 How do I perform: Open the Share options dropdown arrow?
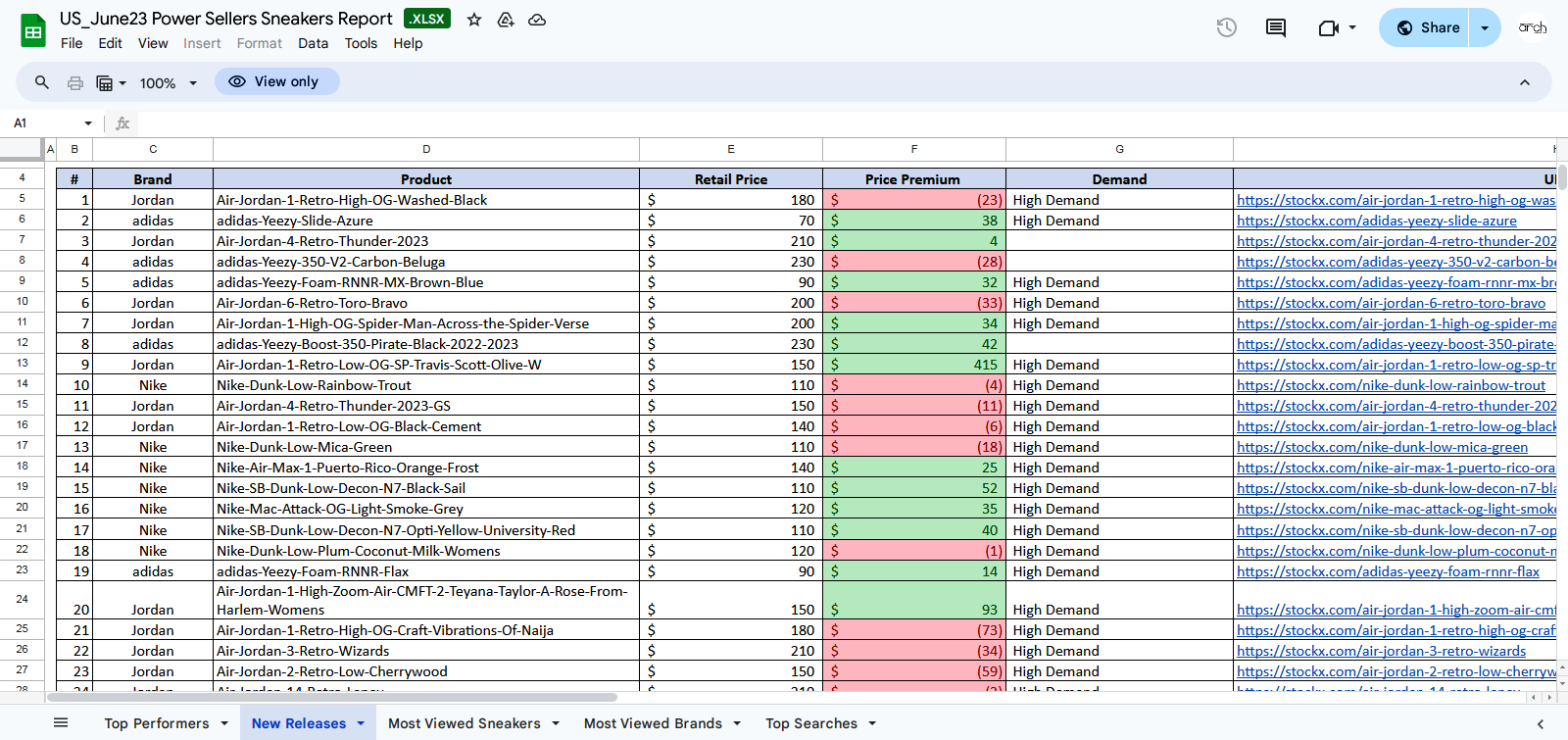[x=1485, y=27]
